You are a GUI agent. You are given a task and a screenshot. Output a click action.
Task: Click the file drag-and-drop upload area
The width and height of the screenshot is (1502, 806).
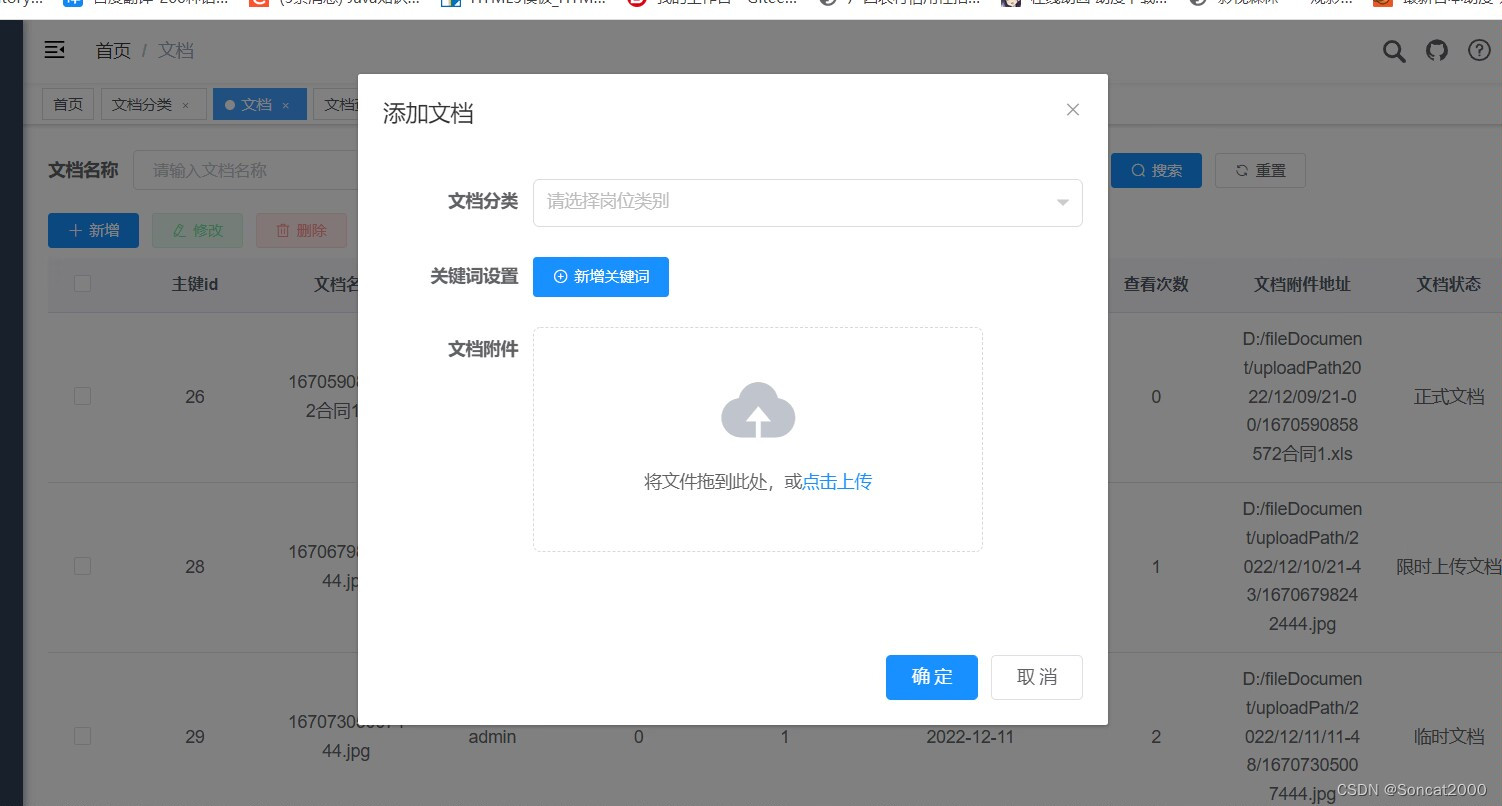click(x=758, y=439)
